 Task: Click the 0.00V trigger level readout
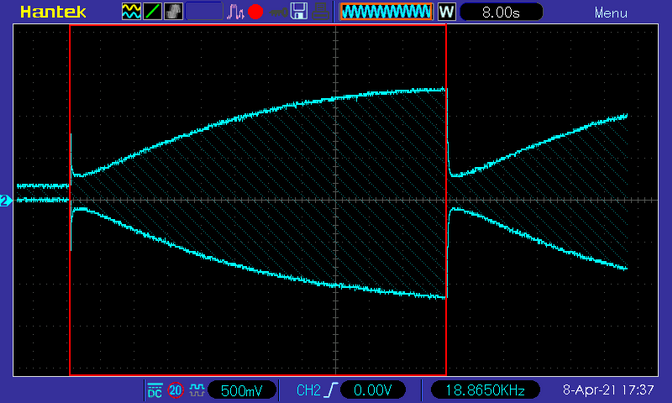click(372, 390)
